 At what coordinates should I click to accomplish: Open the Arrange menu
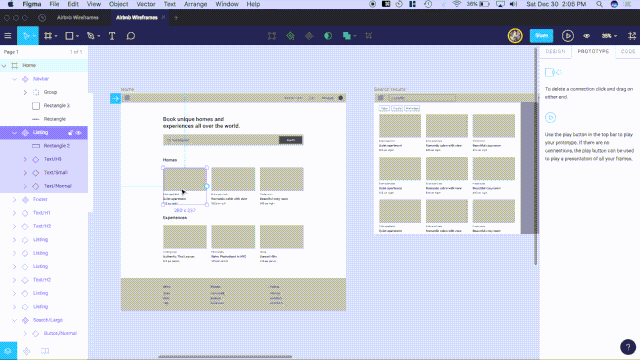(x=196, y=4)
